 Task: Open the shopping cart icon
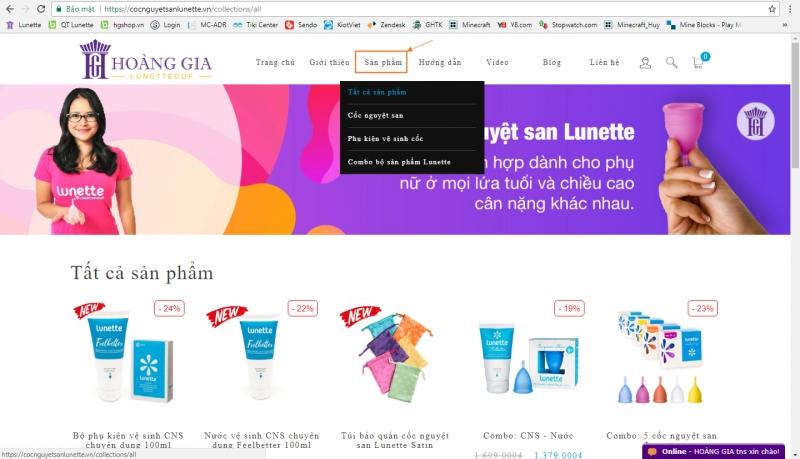(x=698, y=63)
